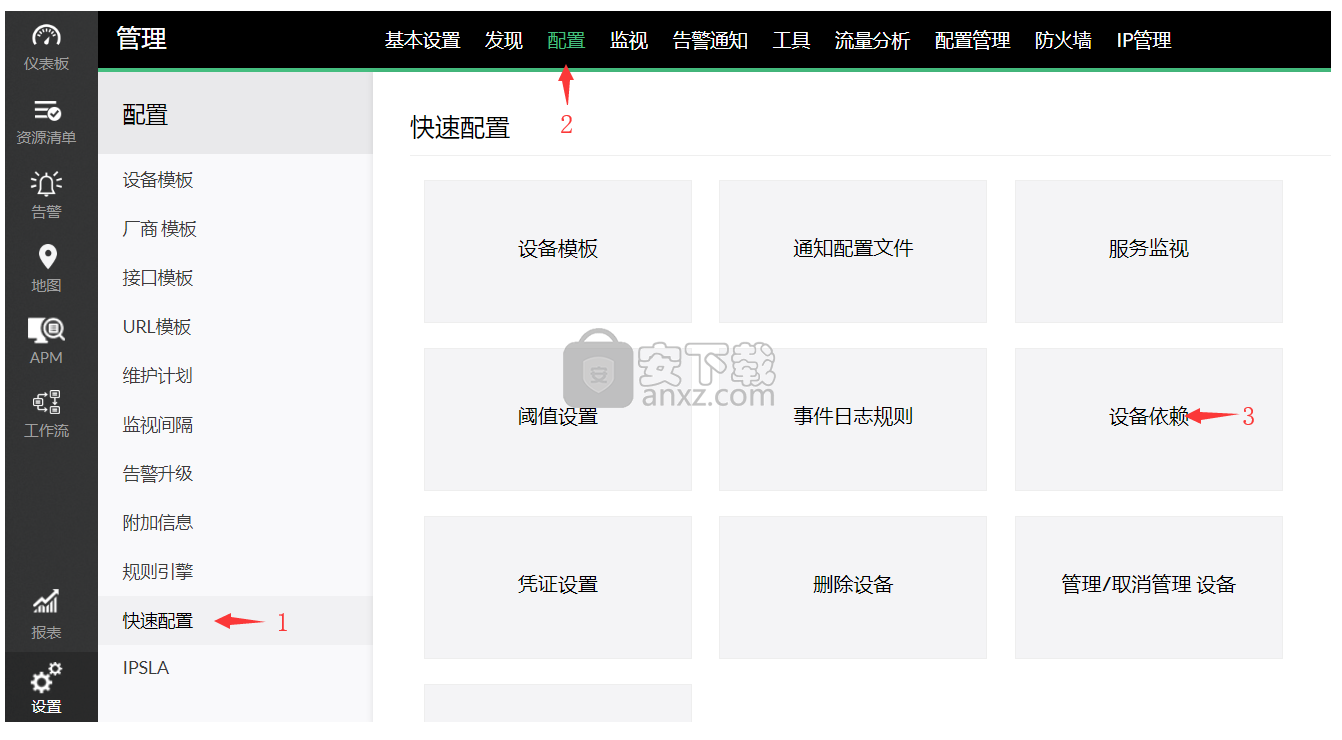Open the IP管理 tab
The width and height of the screenshot is (1342, 740).
point(1144,41)
